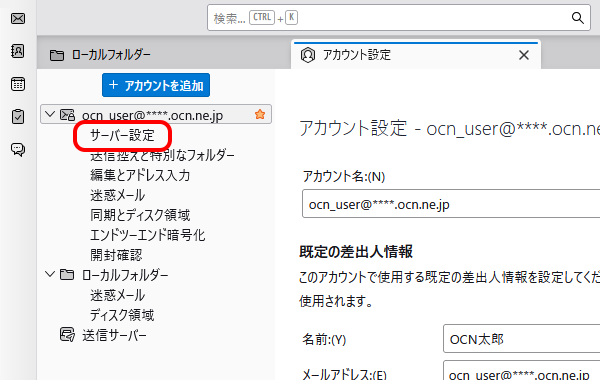Close the アカウント設定 tab
This screenshot has width=600, height=380.
[524, 55]
